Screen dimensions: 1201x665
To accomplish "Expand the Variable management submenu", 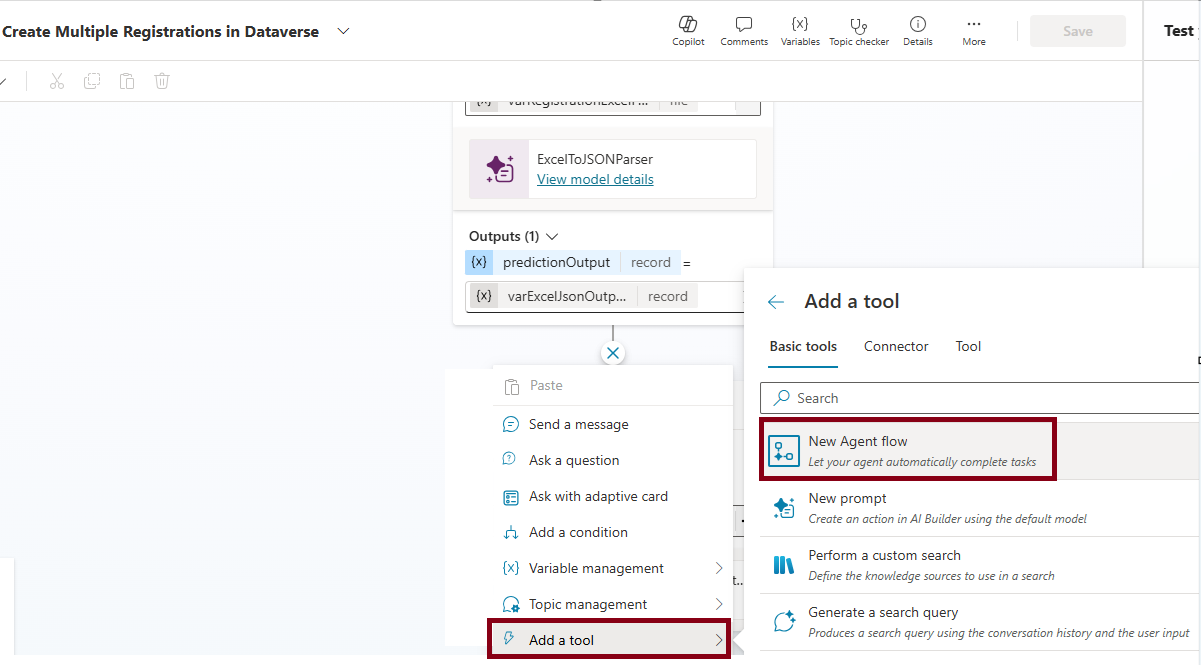I will point(719,568).
